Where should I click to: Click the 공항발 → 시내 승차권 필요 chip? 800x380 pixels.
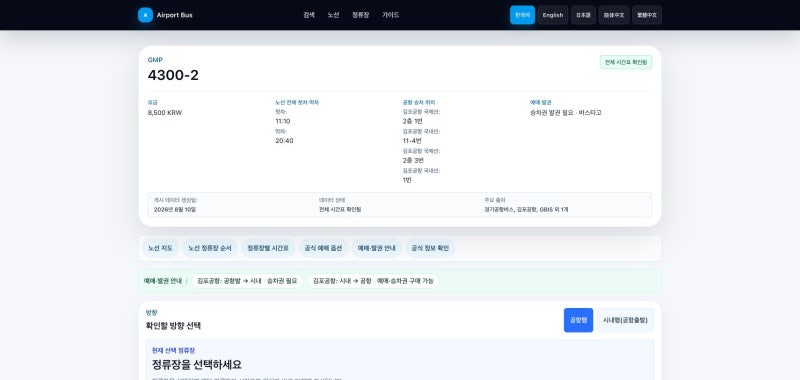[x=247, y=281]
